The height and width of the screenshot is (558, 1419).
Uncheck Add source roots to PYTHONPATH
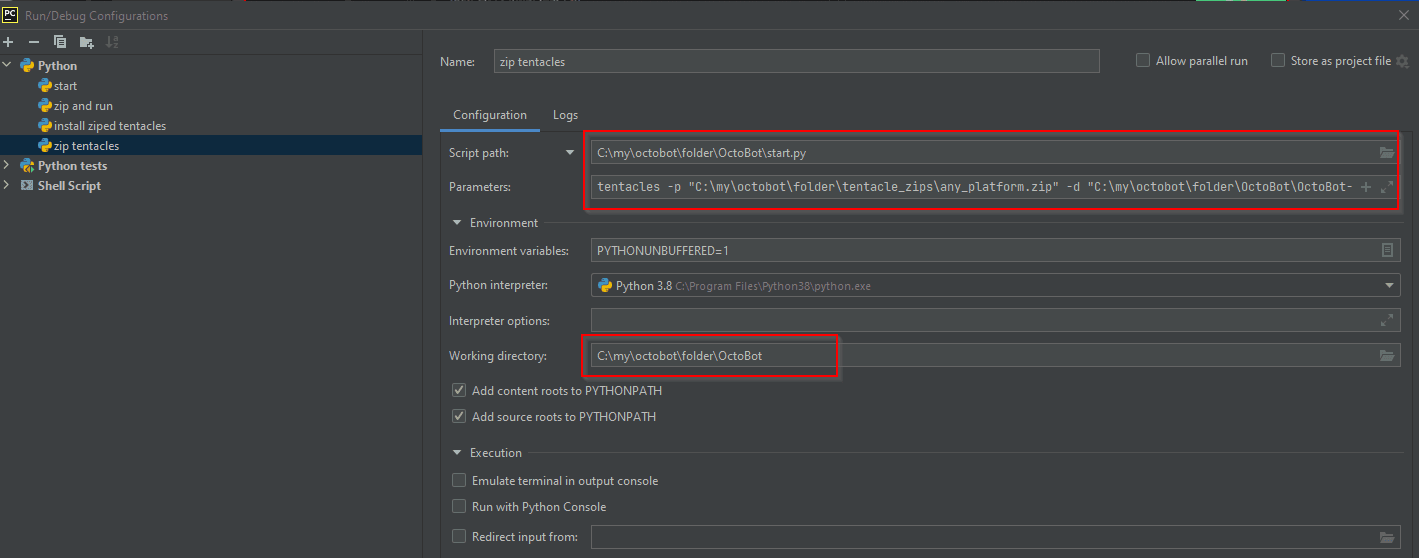[x=459, y=416]
